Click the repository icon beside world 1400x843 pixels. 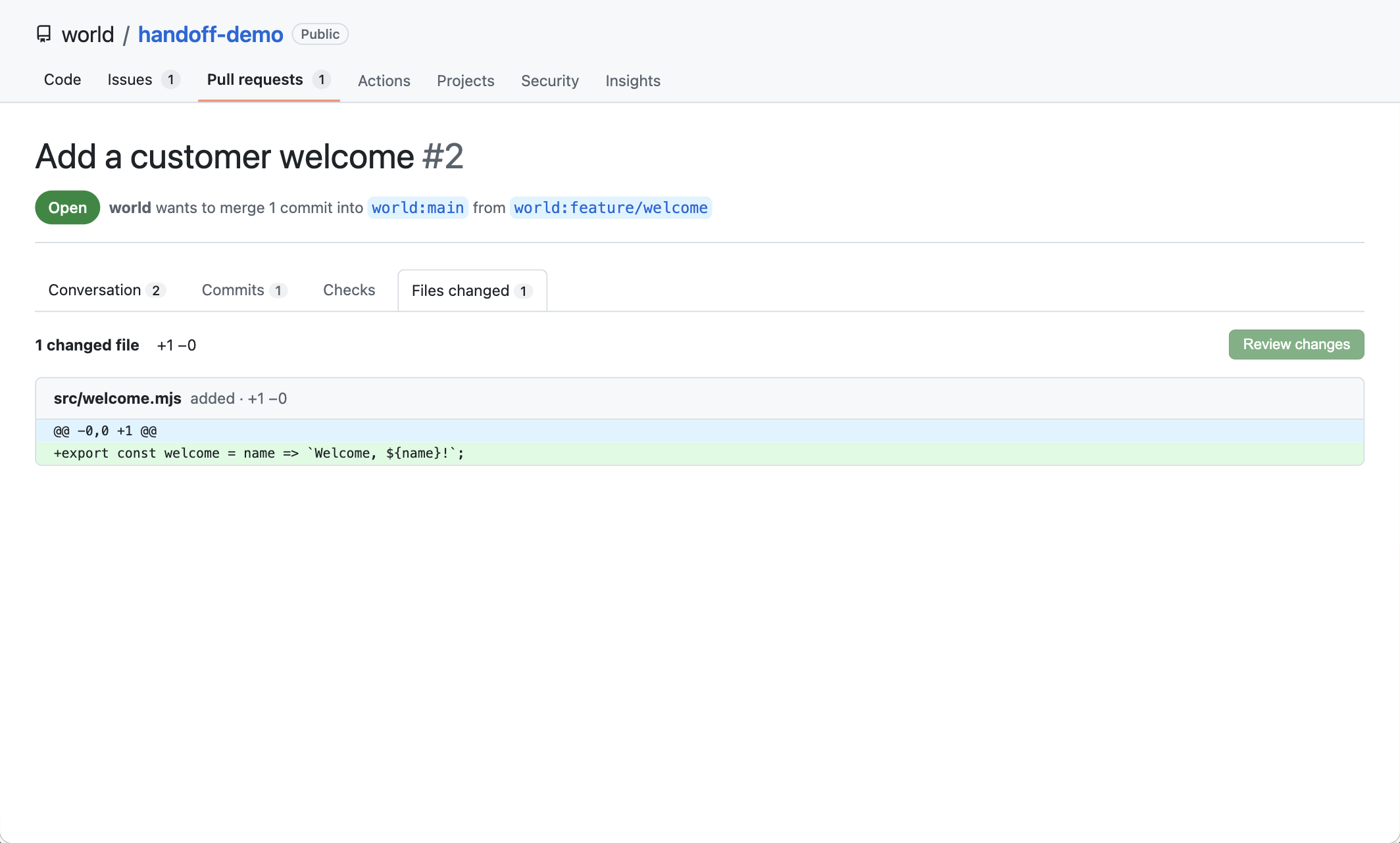pyautogui.click(x=43, y=34)
